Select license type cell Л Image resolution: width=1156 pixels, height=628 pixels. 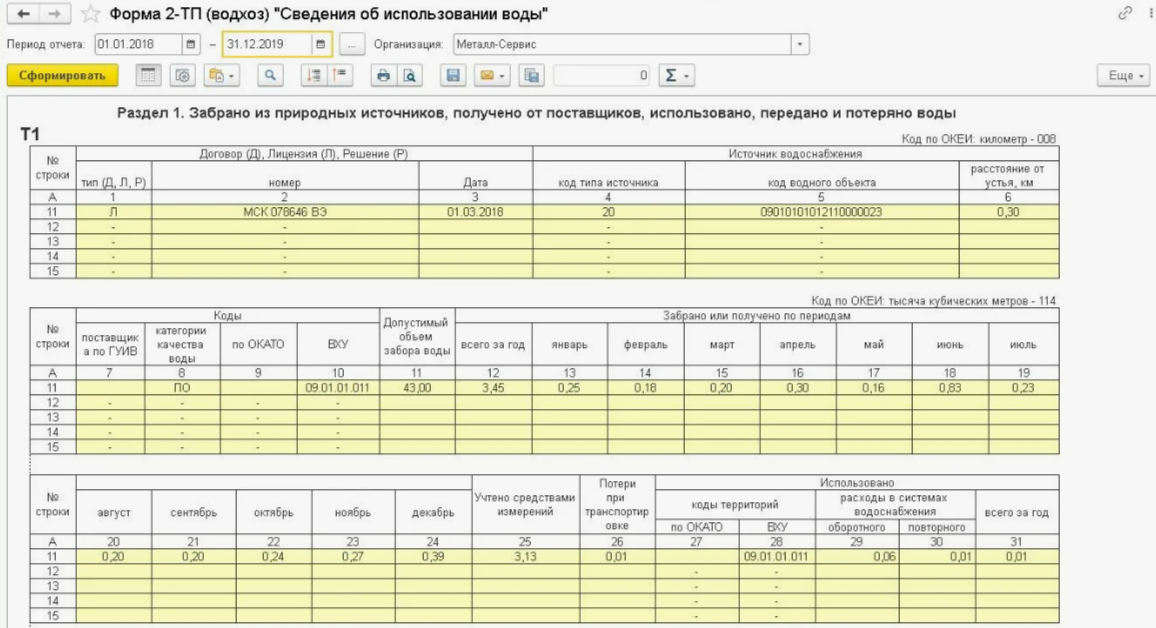(113, 212)
